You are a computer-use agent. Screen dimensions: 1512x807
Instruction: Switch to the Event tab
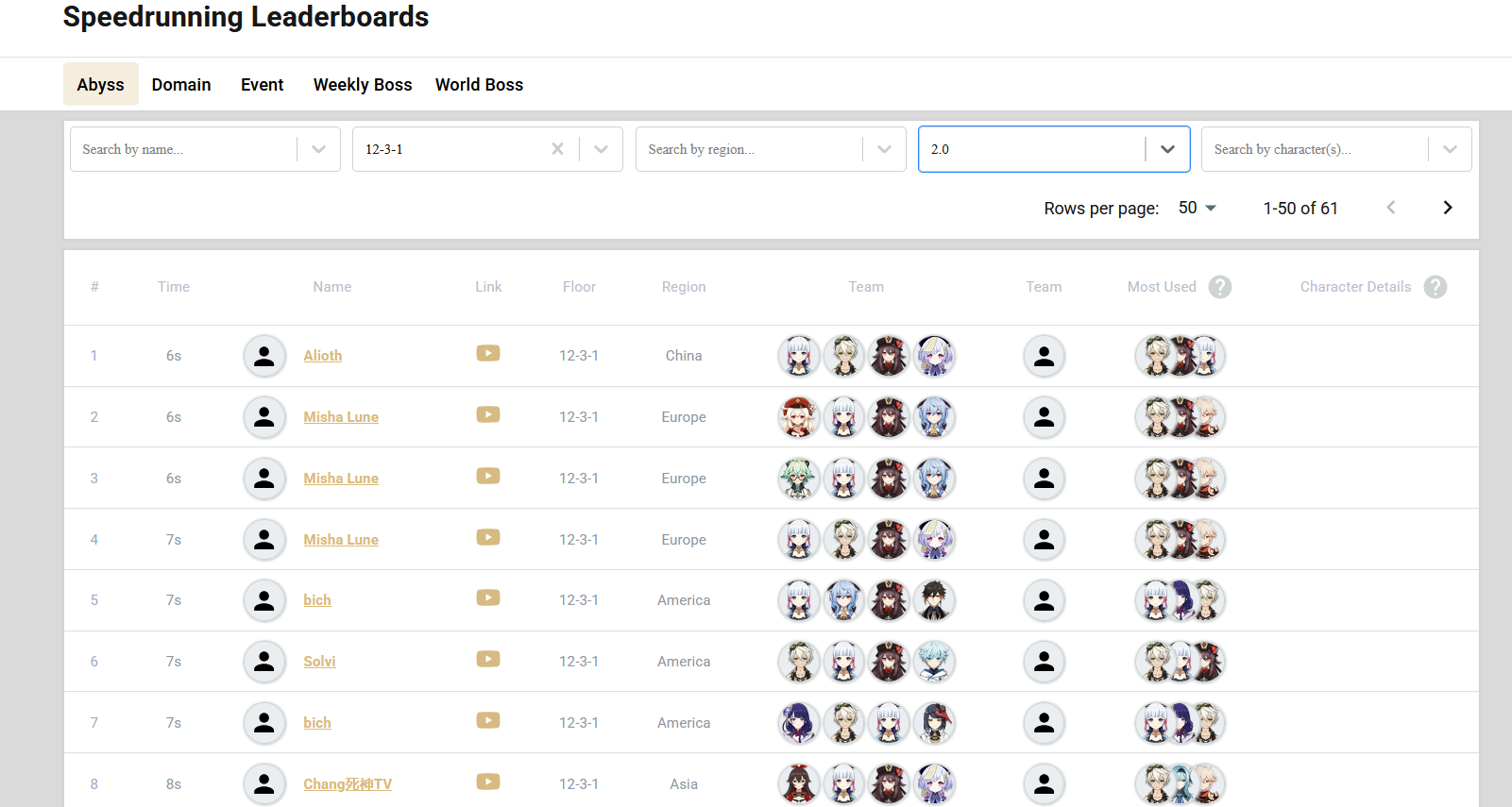pyautogui.click(x=262, y=84)
